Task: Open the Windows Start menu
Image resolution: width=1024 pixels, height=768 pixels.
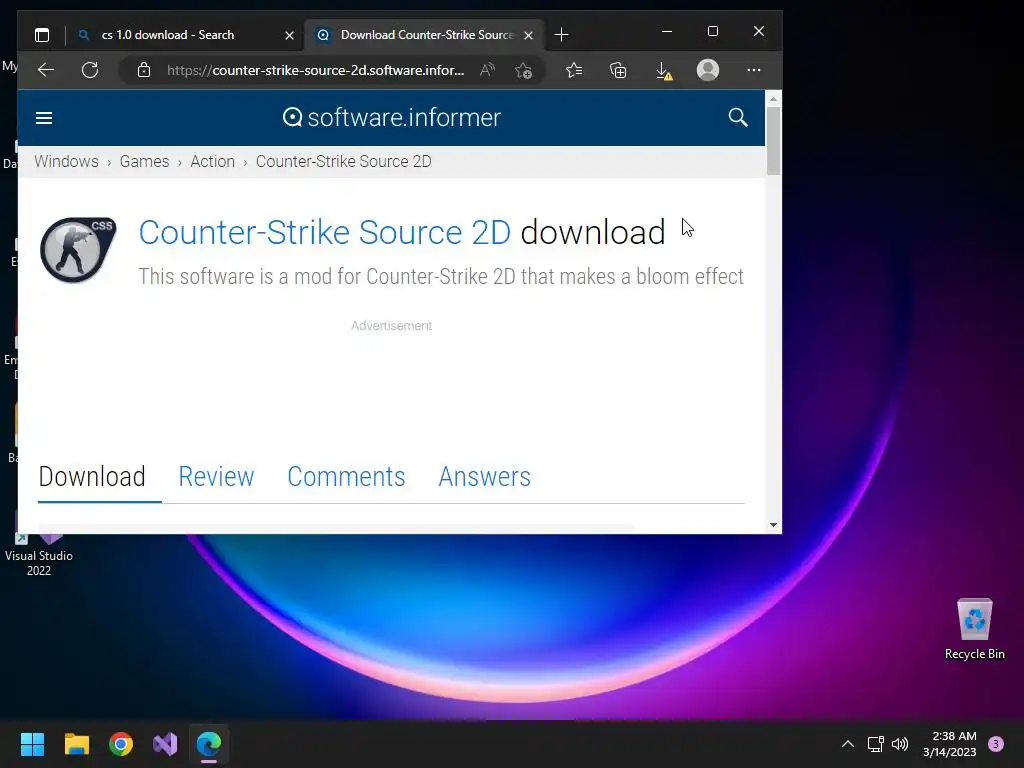Action: (x=32, y=744)
